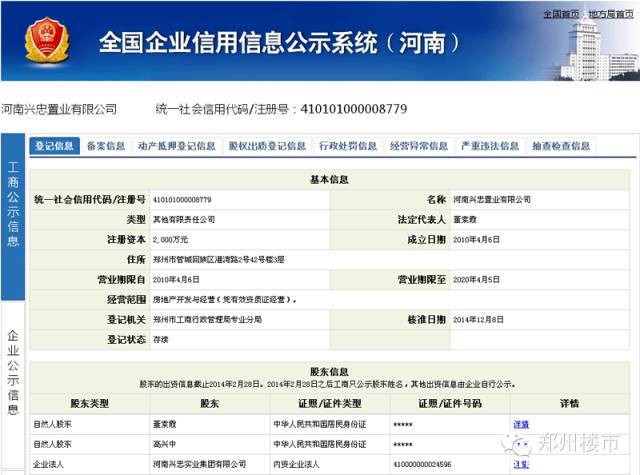View the 经营异常信息 tab

(419, 146)
